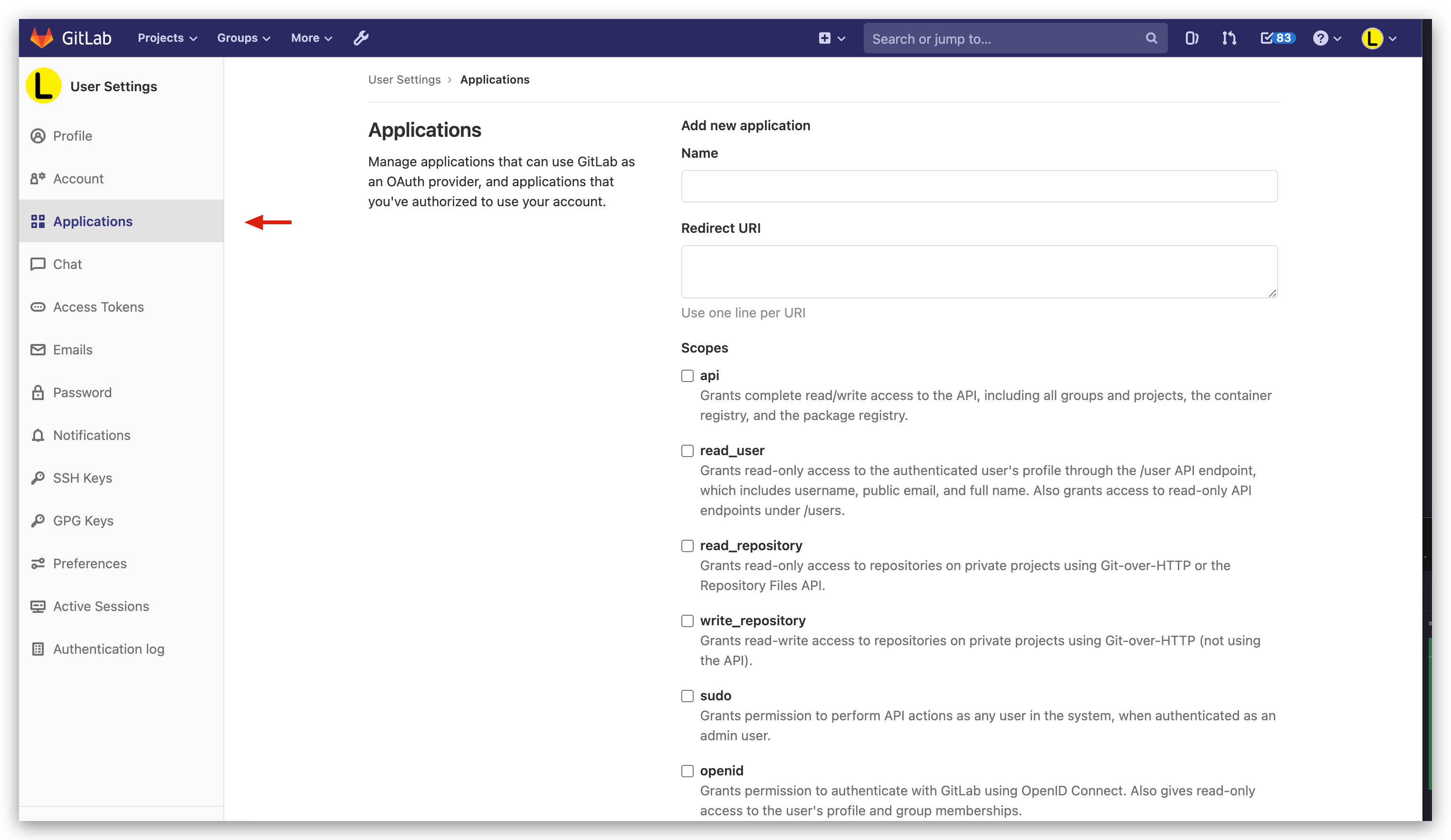This screenshot has height=840, width=1451.
Task: Open the todos icon showing 83
Action: pyautogui.click(x=1276, y=38)
